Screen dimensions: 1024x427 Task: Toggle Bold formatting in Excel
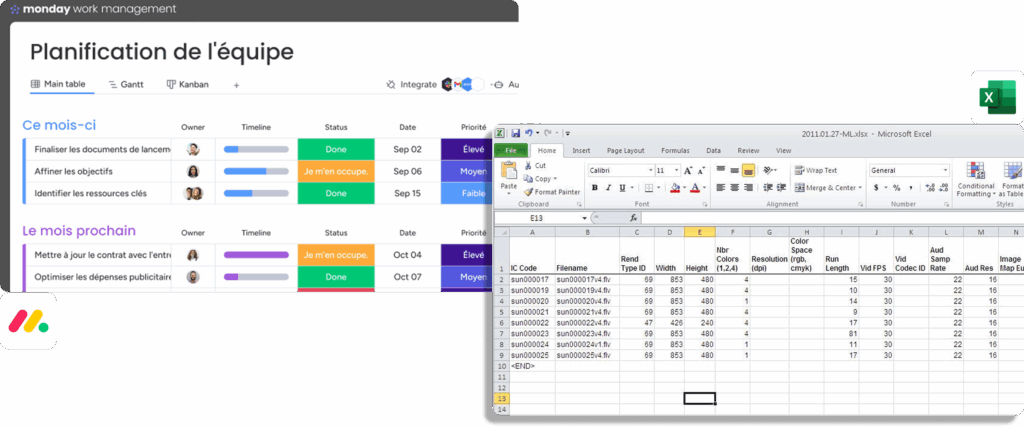click(594, 188)
